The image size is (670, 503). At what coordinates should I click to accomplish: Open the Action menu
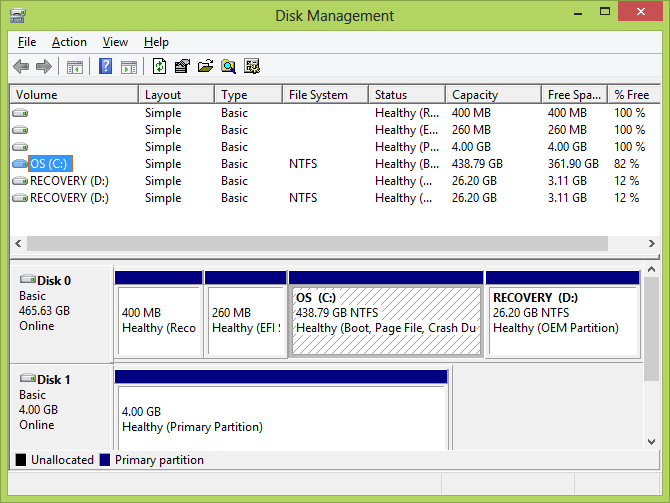(69, 42)
